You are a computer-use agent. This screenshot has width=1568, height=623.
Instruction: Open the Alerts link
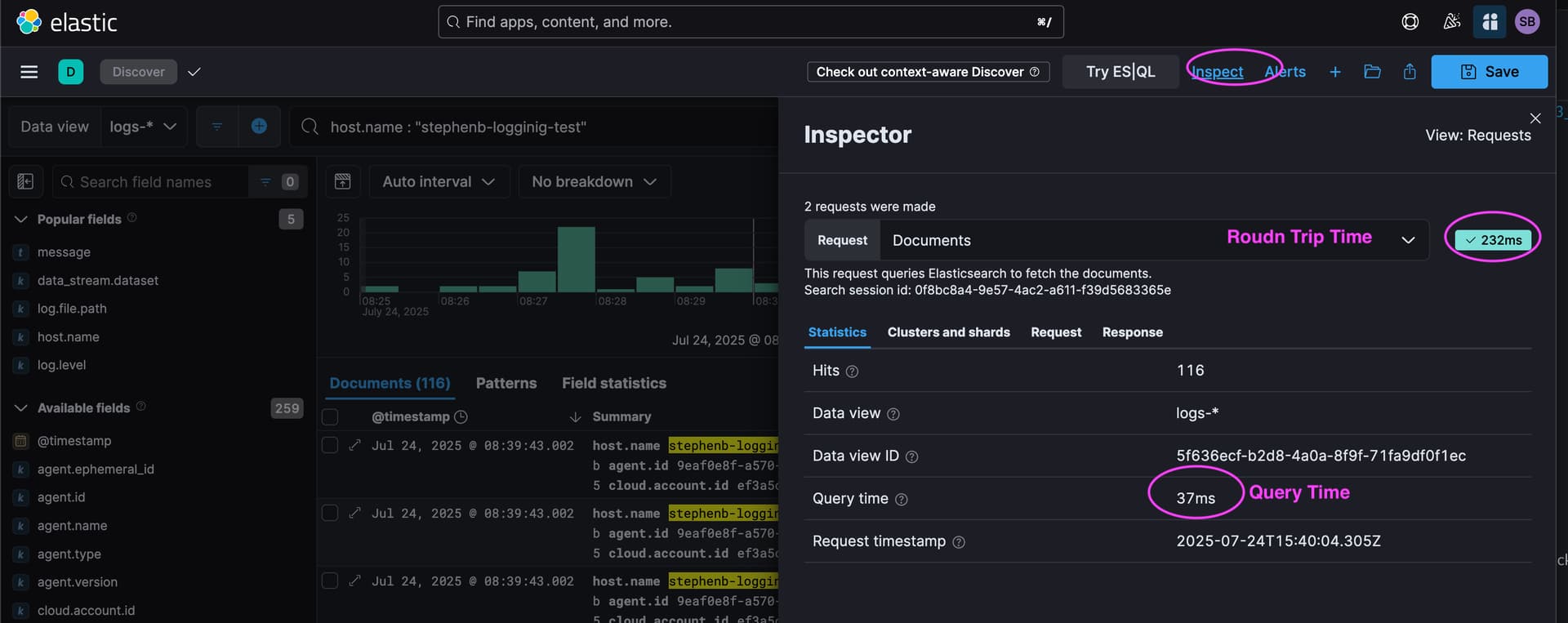1285,72
